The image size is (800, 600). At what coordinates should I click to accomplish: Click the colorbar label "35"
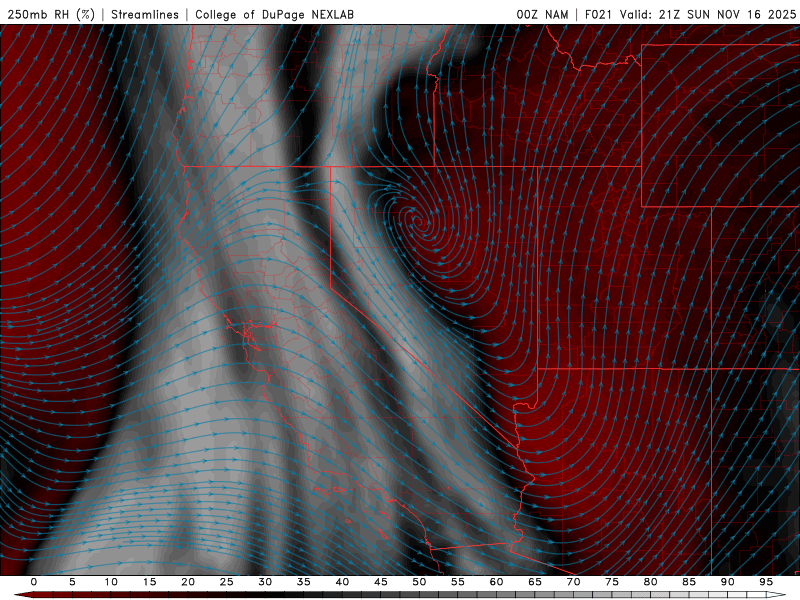304,582
